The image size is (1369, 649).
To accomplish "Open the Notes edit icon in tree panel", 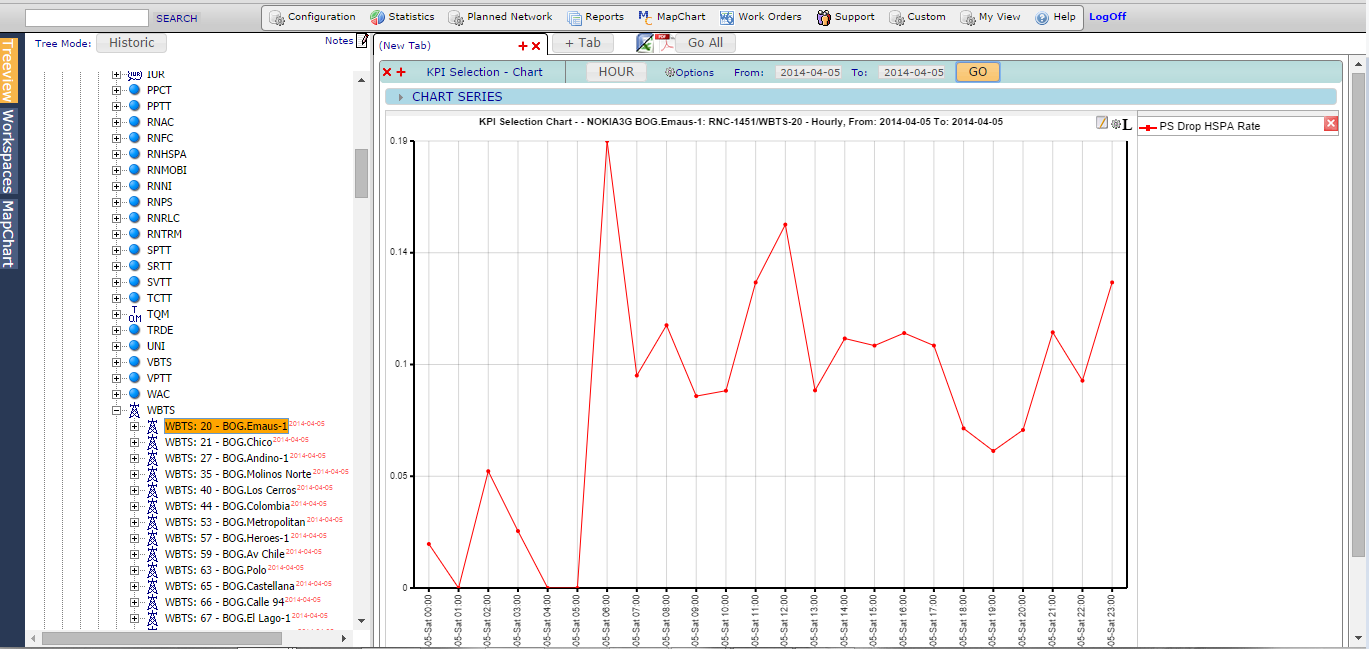I will [362, 41].
